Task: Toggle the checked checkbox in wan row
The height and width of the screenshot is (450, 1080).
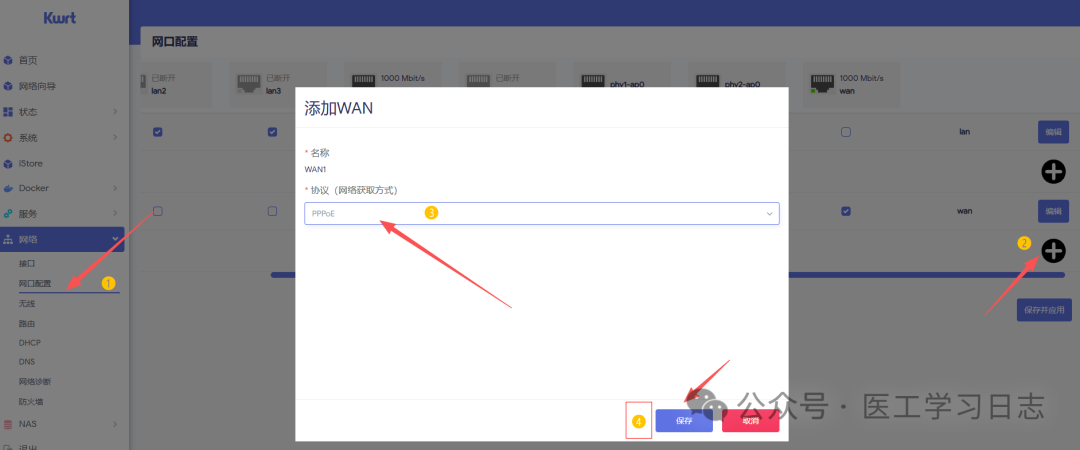Action: (x=846, y=211)
